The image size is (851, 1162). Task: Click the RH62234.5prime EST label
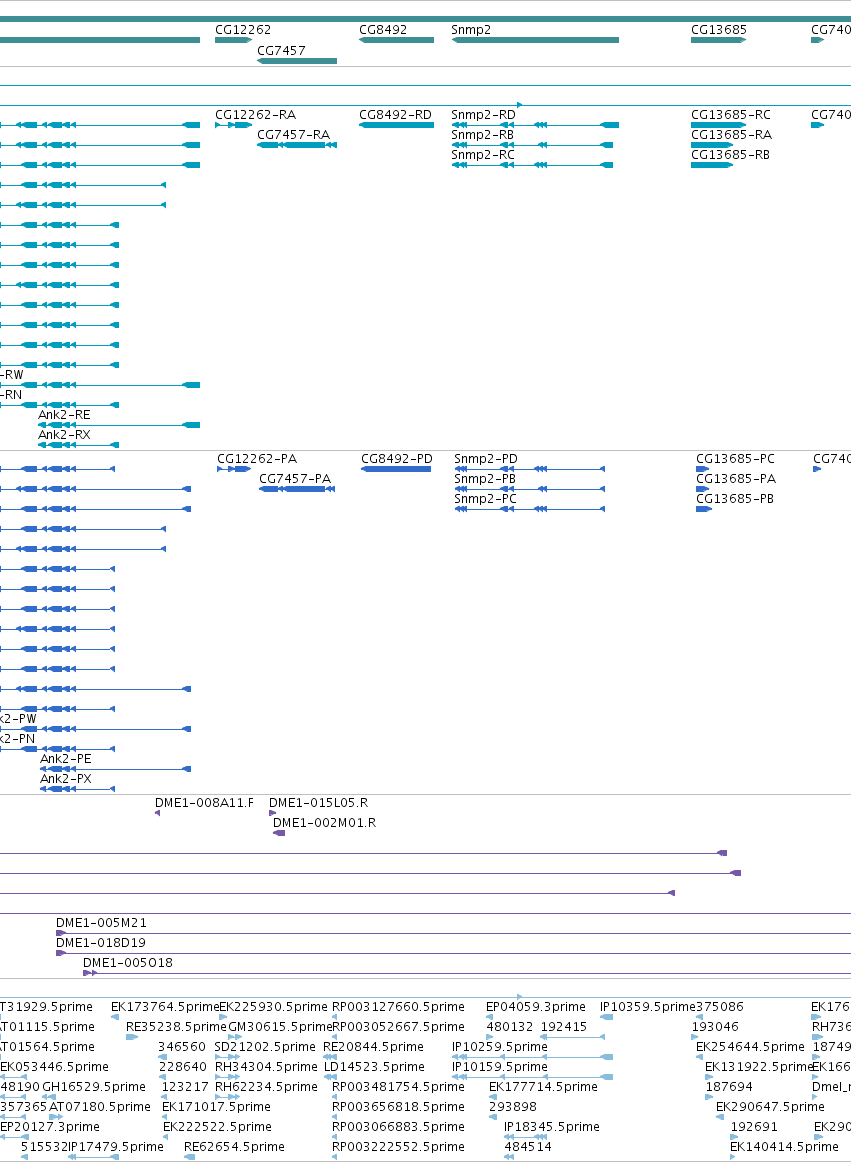click(265, 1087)
